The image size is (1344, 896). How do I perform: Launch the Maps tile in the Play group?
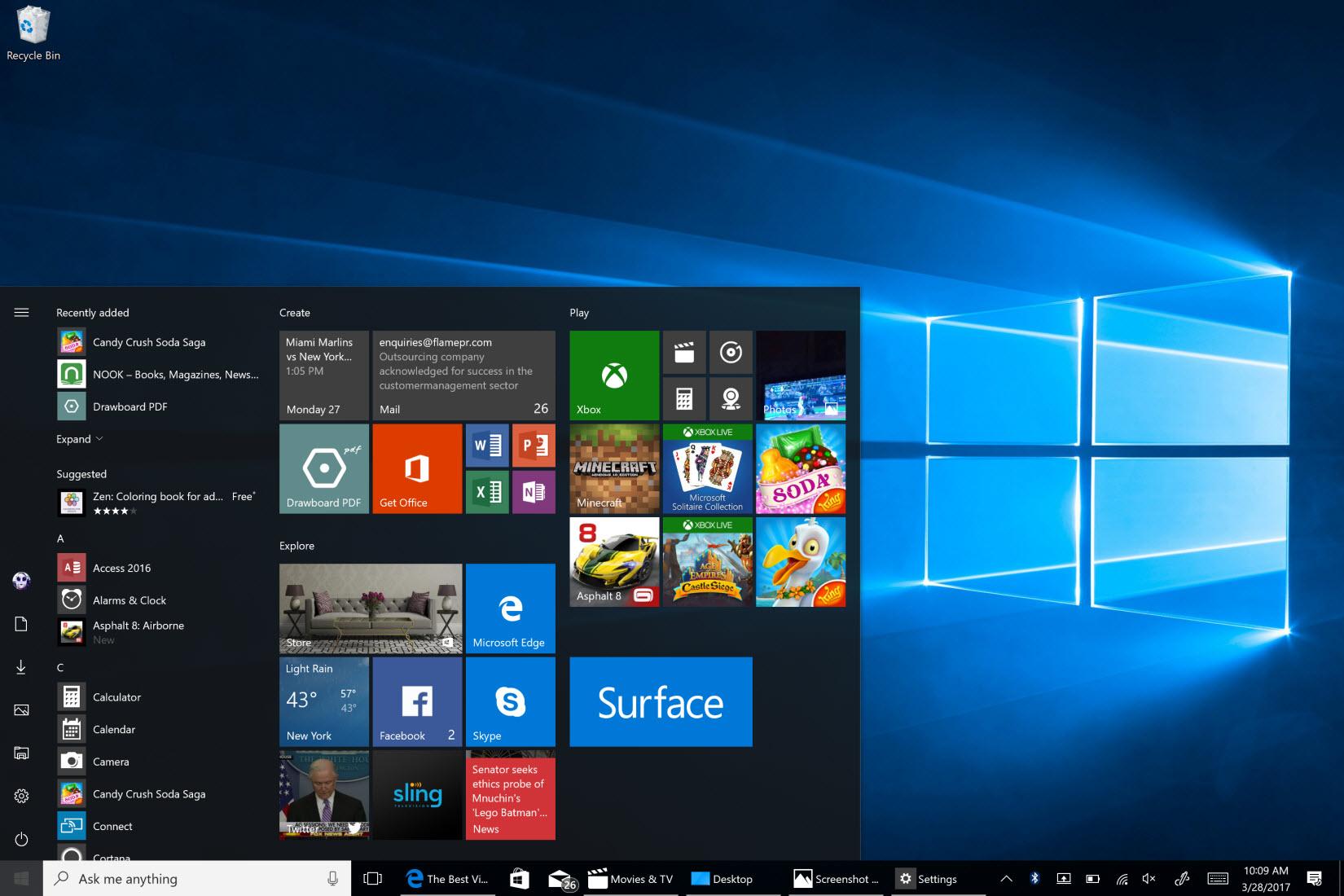click(x=731, y=399)
